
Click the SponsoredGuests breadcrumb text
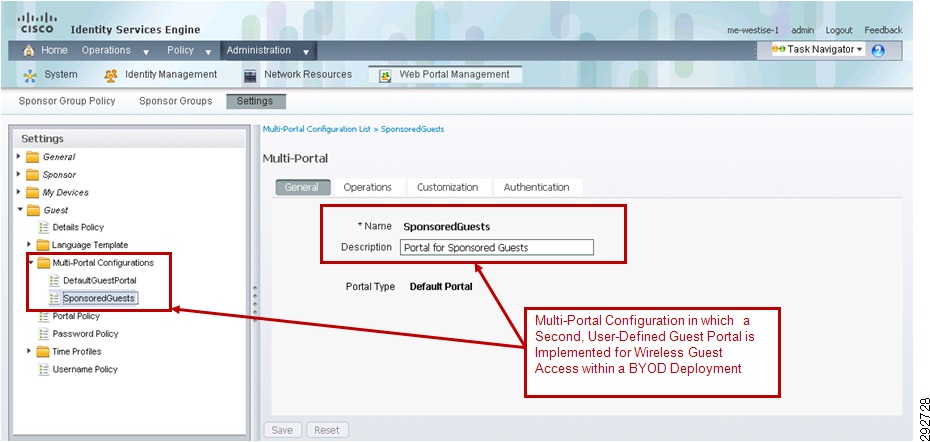[412, 129]
